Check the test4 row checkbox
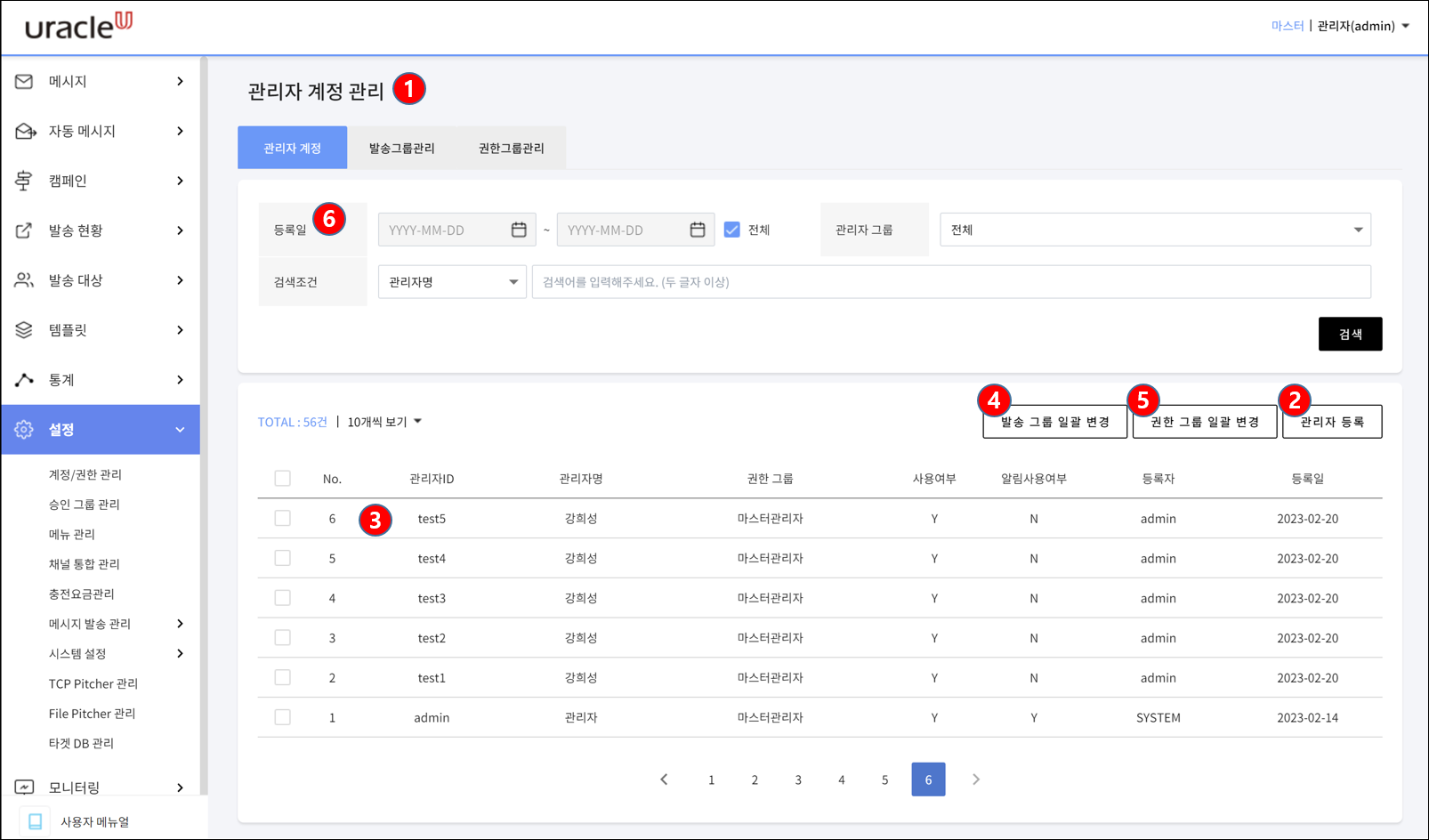 pyautogui.click(x=283, y=558)
